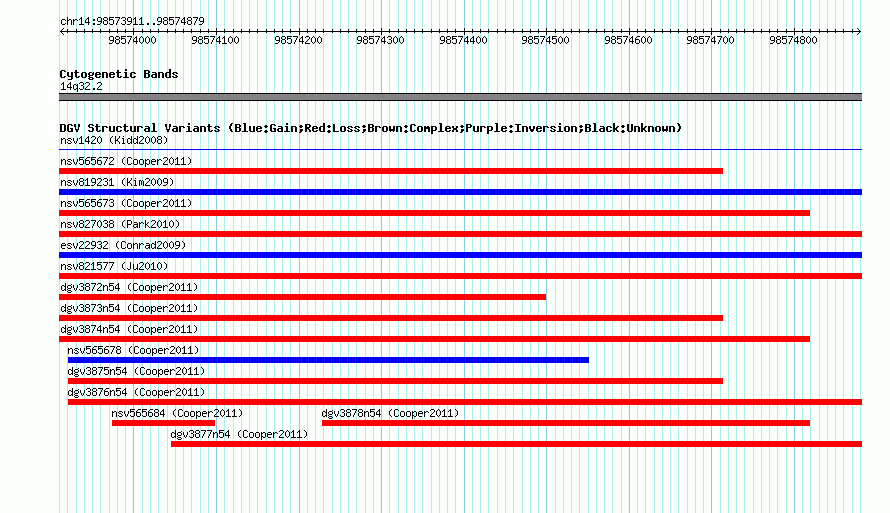The height and width of the screenshot is (513, 890).
Task: Click the right arrowhead of the ruler
Action: pyautogui.click(x=859, y=32)
